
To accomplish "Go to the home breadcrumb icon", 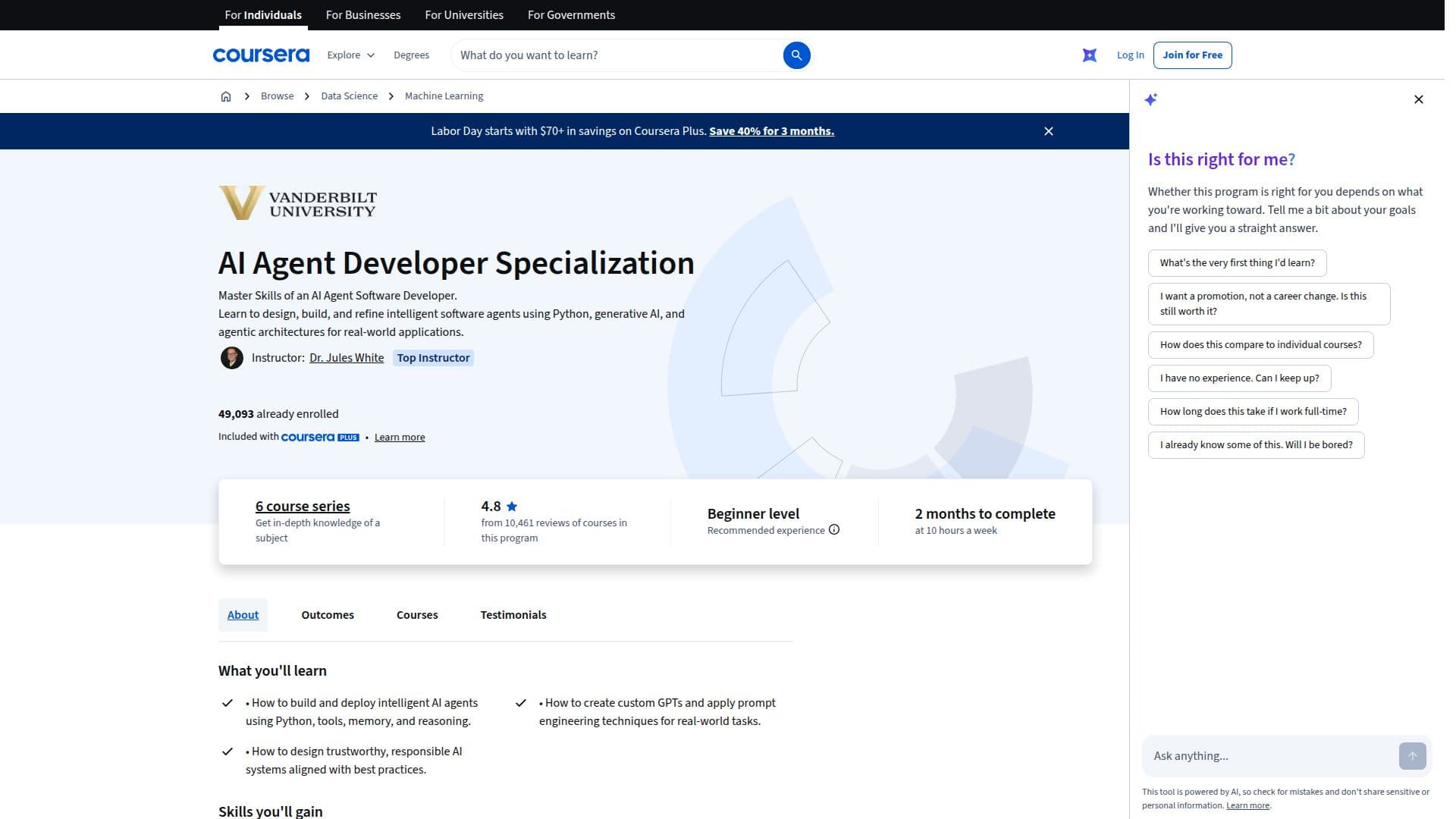I will tap(227, 97).
